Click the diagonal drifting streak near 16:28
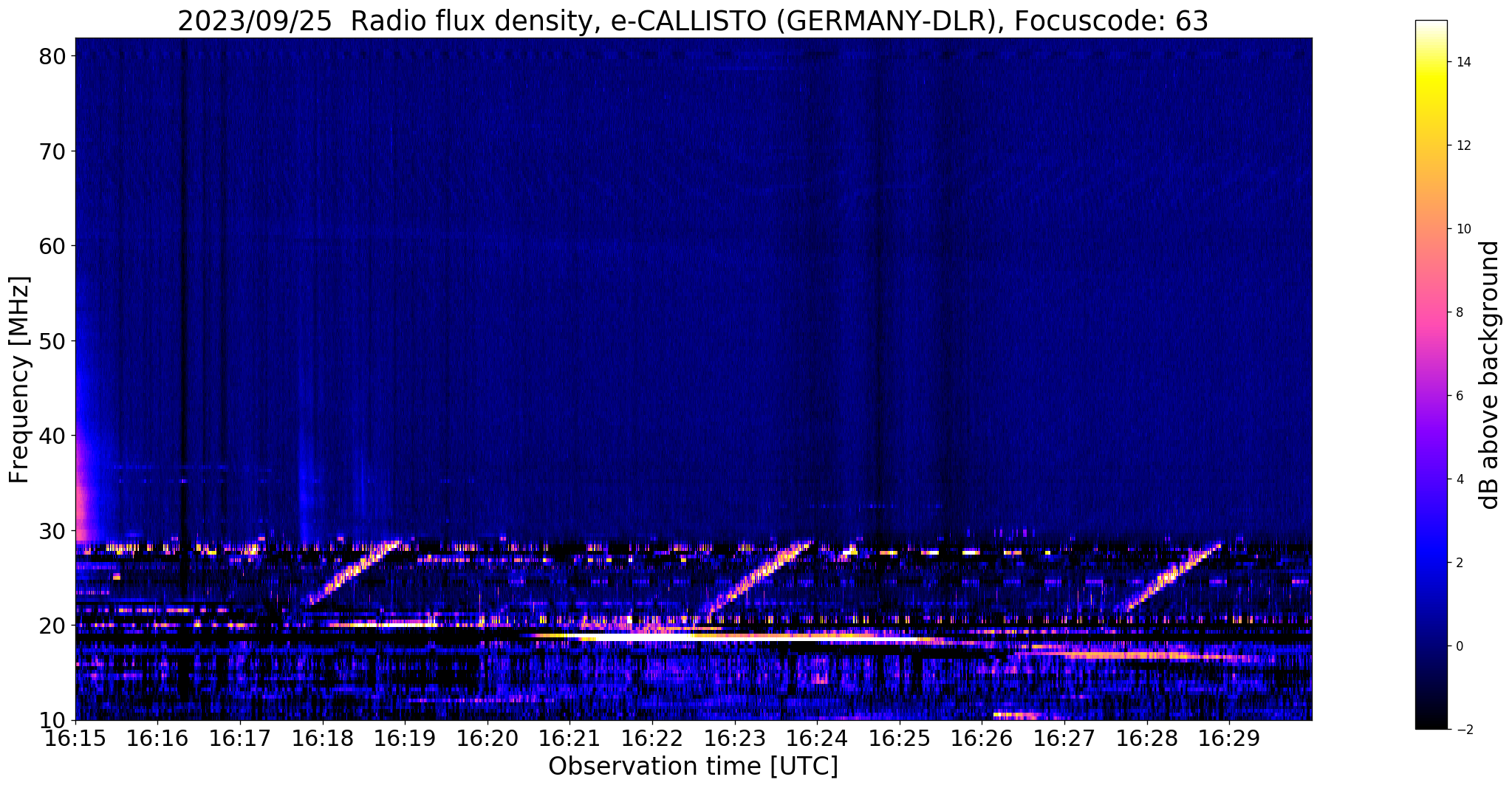Screen dimensions: 1512x788 [x=1172, y=578]
